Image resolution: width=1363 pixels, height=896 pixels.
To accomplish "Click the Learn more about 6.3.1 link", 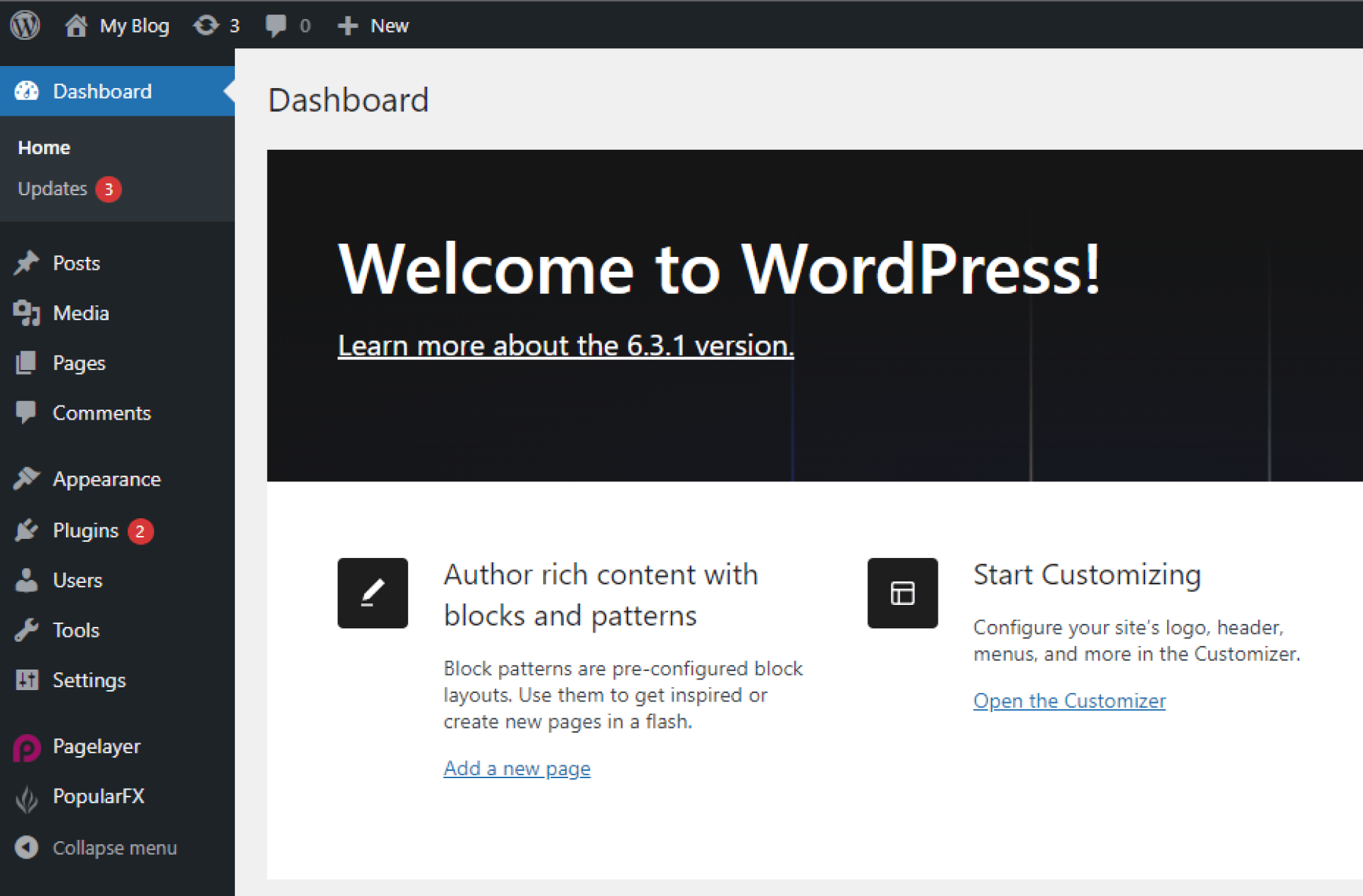I will pos(566,346).
